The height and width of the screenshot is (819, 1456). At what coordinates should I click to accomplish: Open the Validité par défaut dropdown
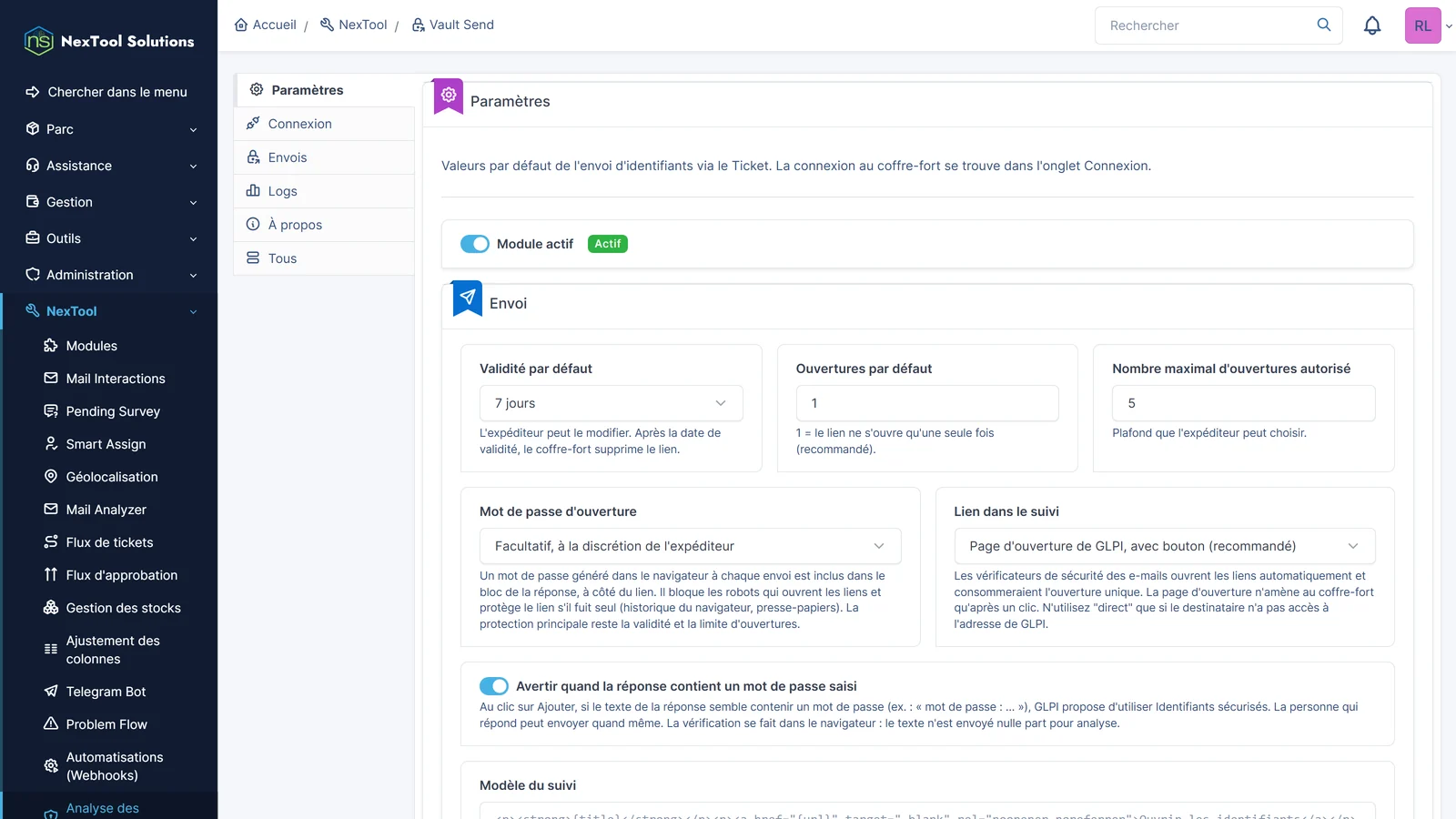(611, 403)
